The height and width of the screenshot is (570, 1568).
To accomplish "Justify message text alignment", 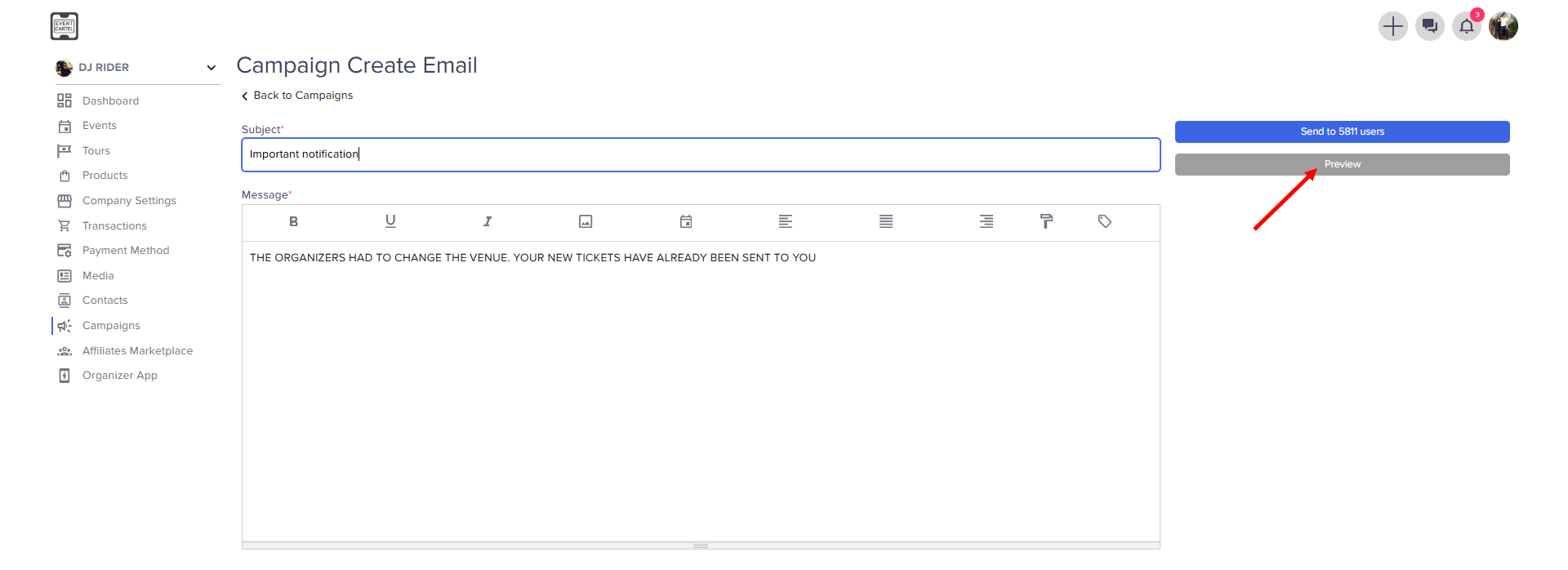I will (x=886, y=221).
